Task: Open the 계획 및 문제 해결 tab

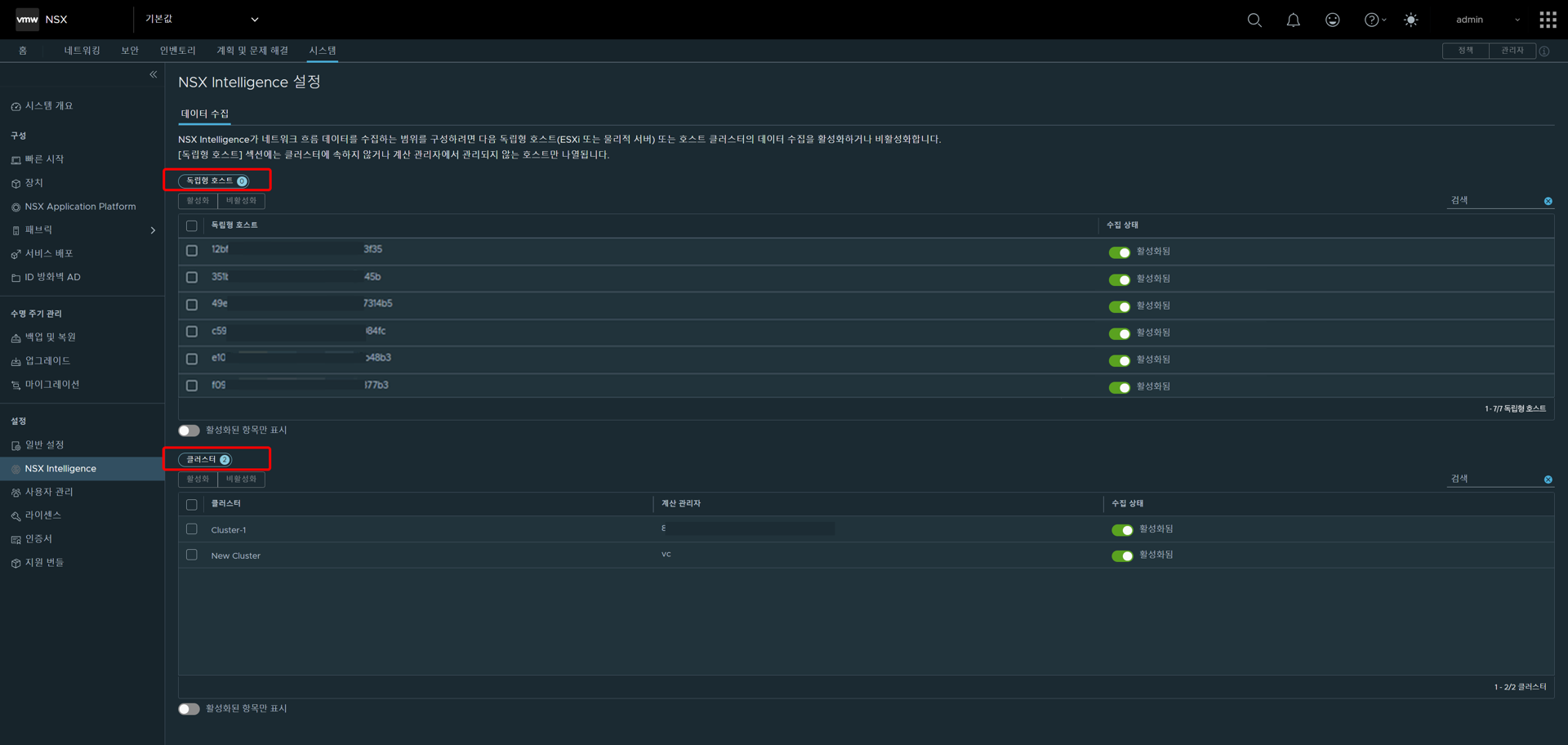Action: 252,51
